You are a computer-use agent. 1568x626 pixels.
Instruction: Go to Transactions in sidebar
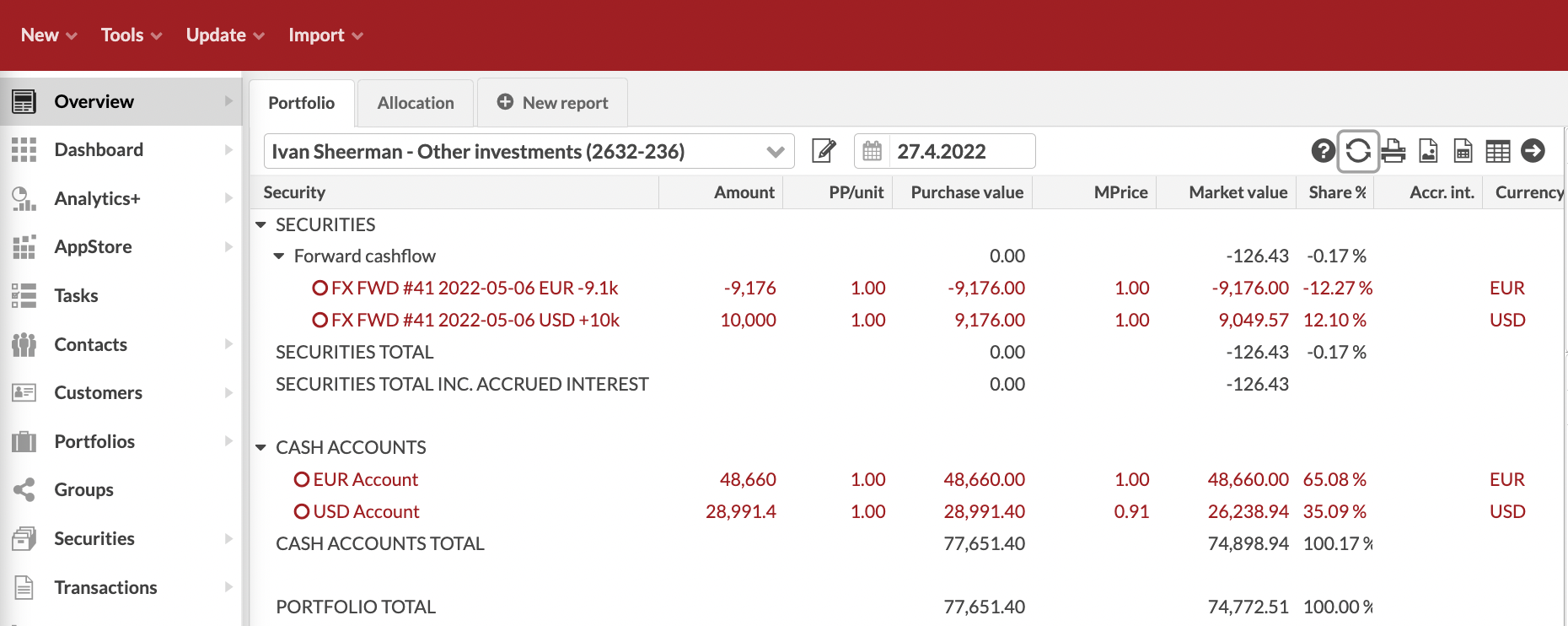(105, 587)
